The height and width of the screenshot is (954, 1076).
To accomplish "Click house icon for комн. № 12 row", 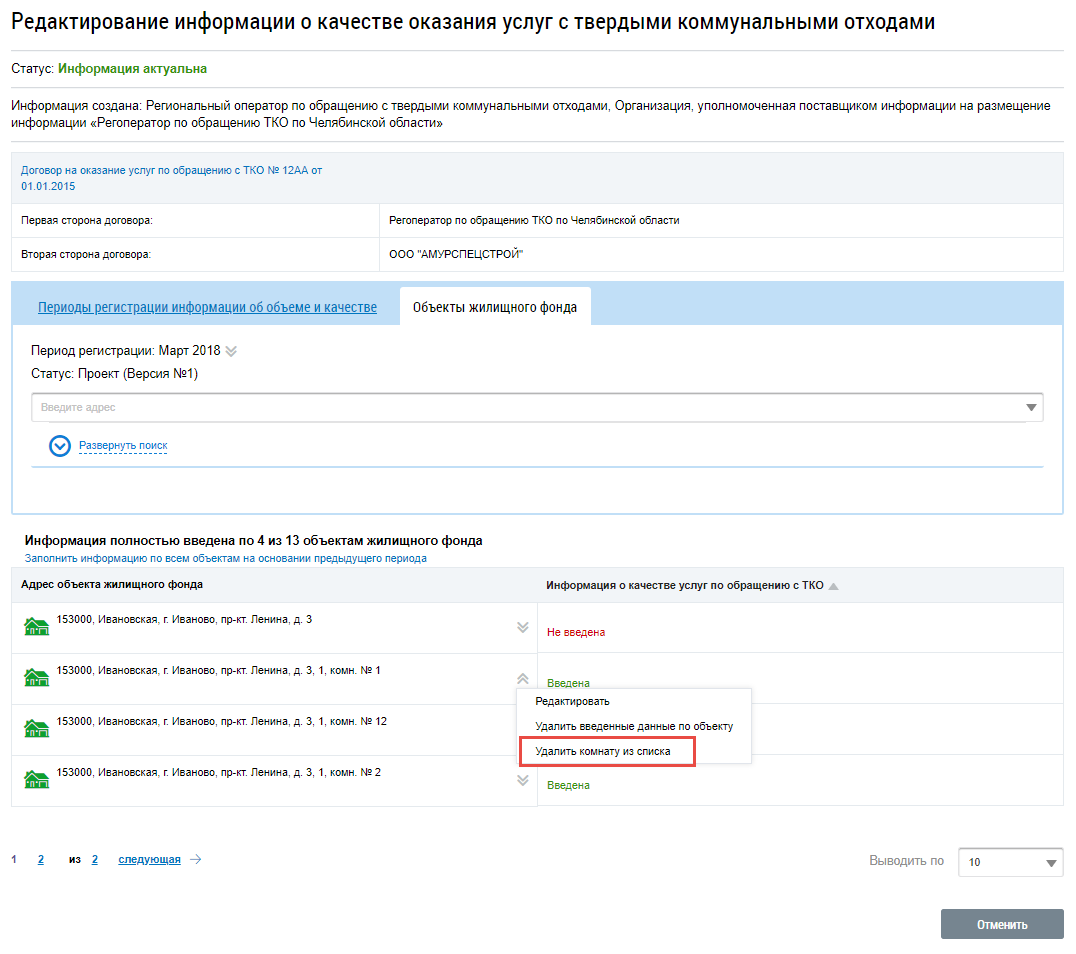I will (37, 729).
